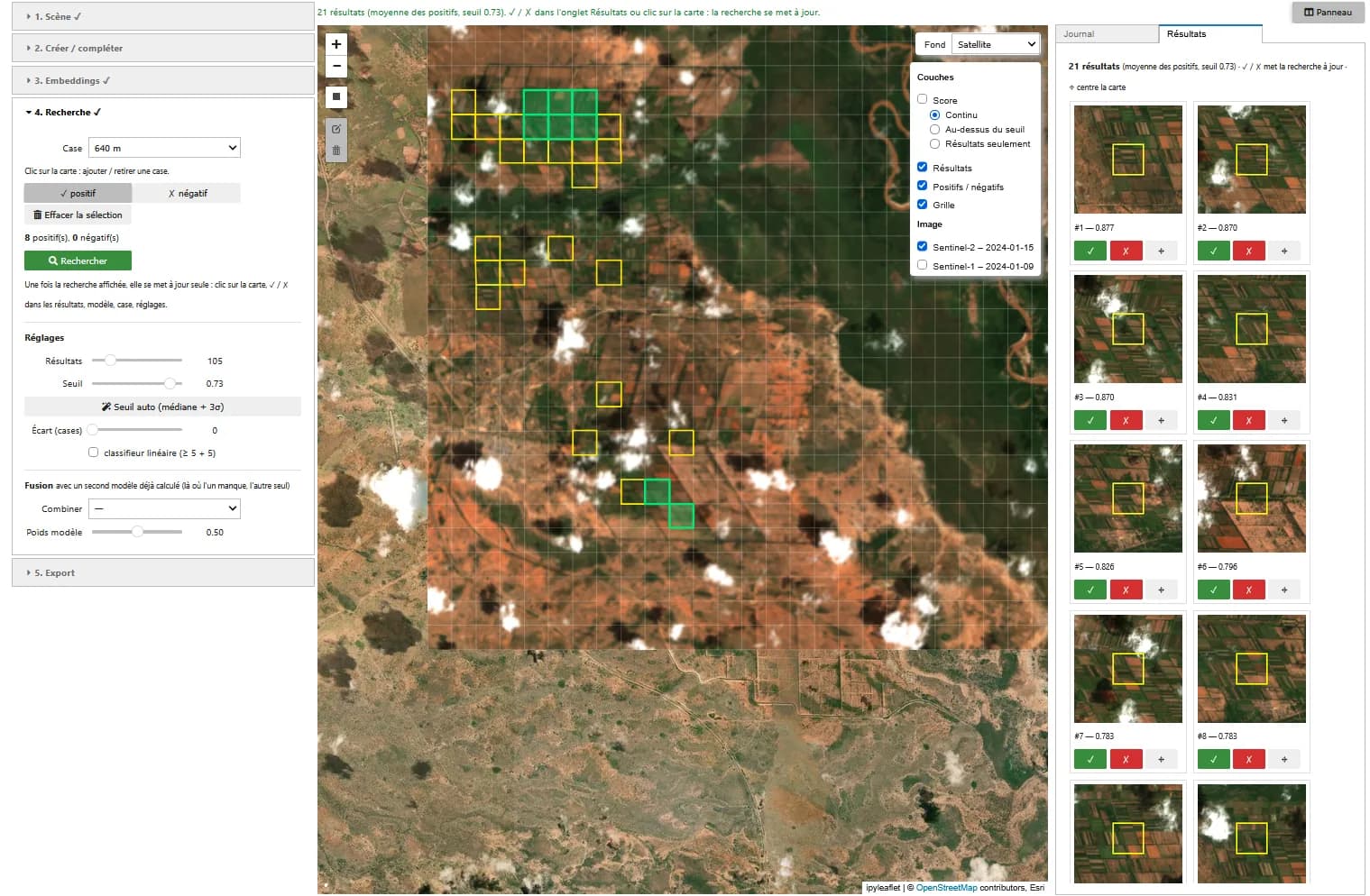Image resolution: width=1370 pixels, height=896 pixels.
Task: Click the square stop-drawing map control
Action: (x=336, y=96)
